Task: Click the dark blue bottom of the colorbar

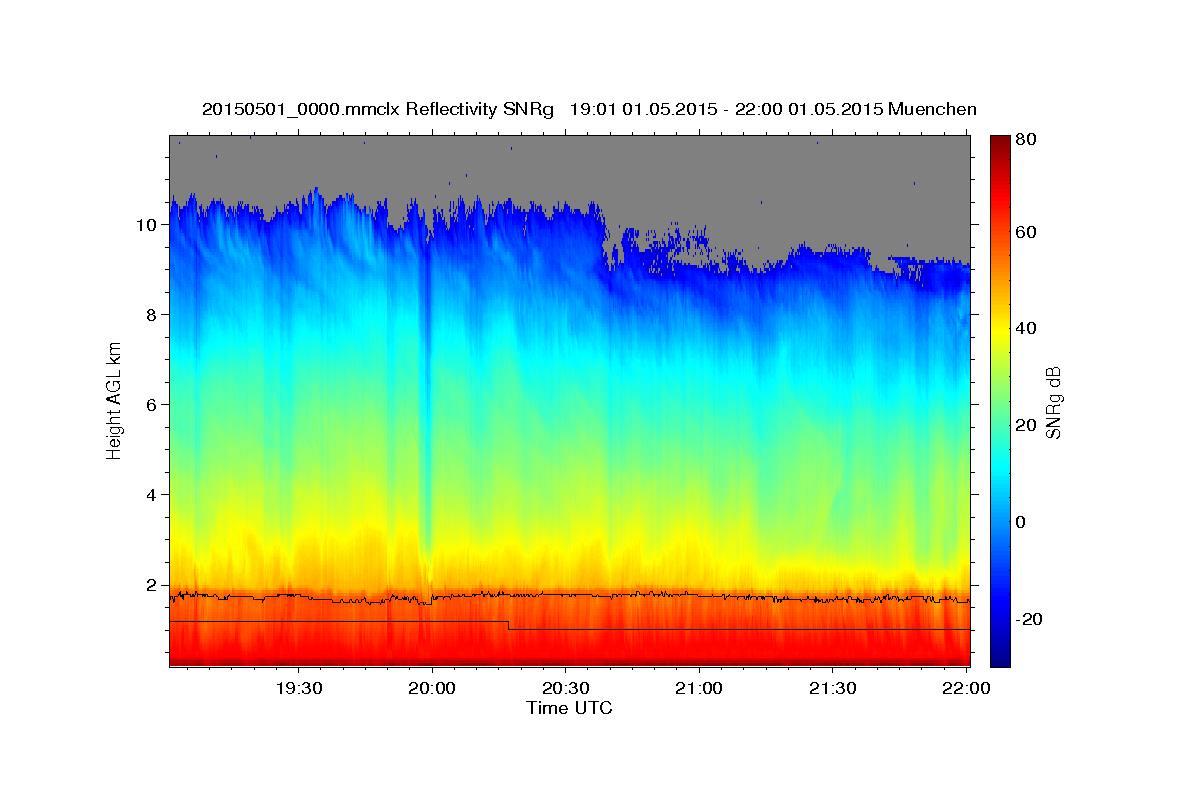Action: [x=1000, y=655]
